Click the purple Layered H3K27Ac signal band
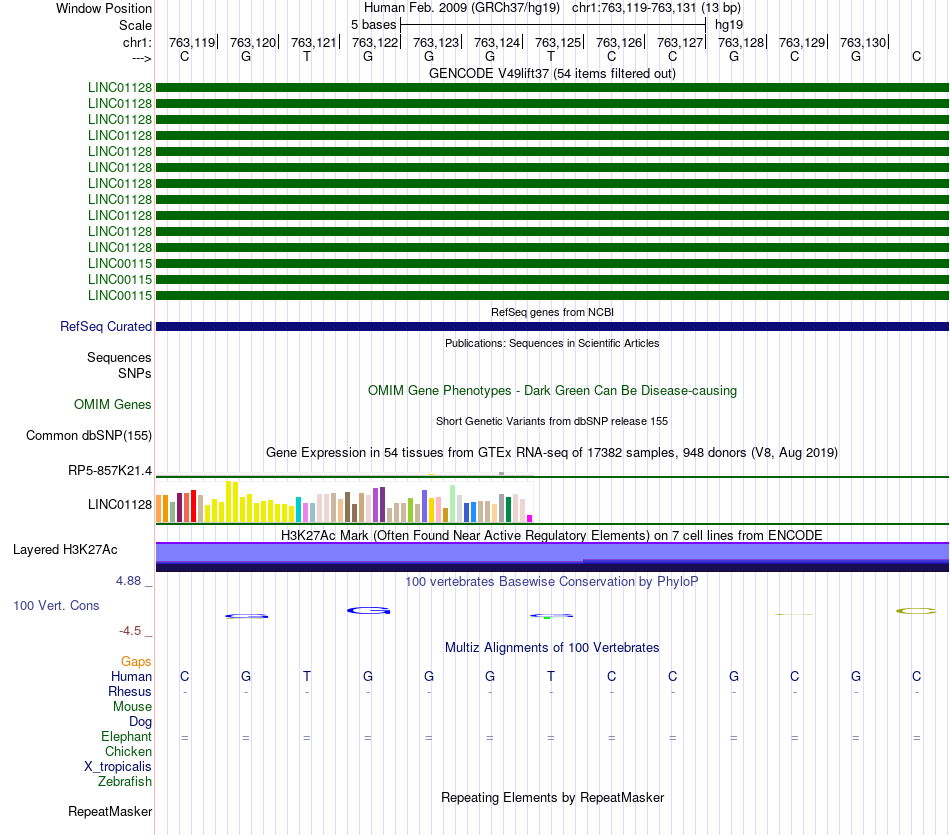 tap(552, 557)
